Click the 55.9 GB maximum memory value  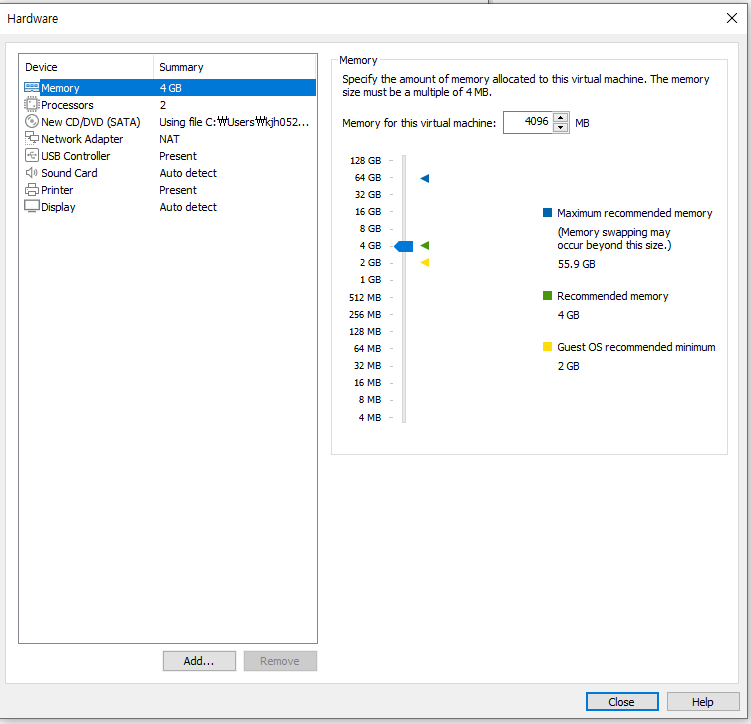pos(577,264)
